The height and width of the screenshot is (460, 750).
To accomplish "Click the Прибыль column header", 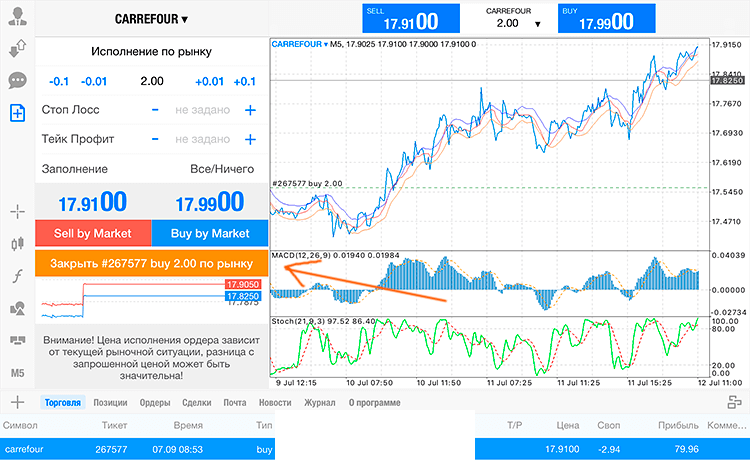I will coord(678,425).
